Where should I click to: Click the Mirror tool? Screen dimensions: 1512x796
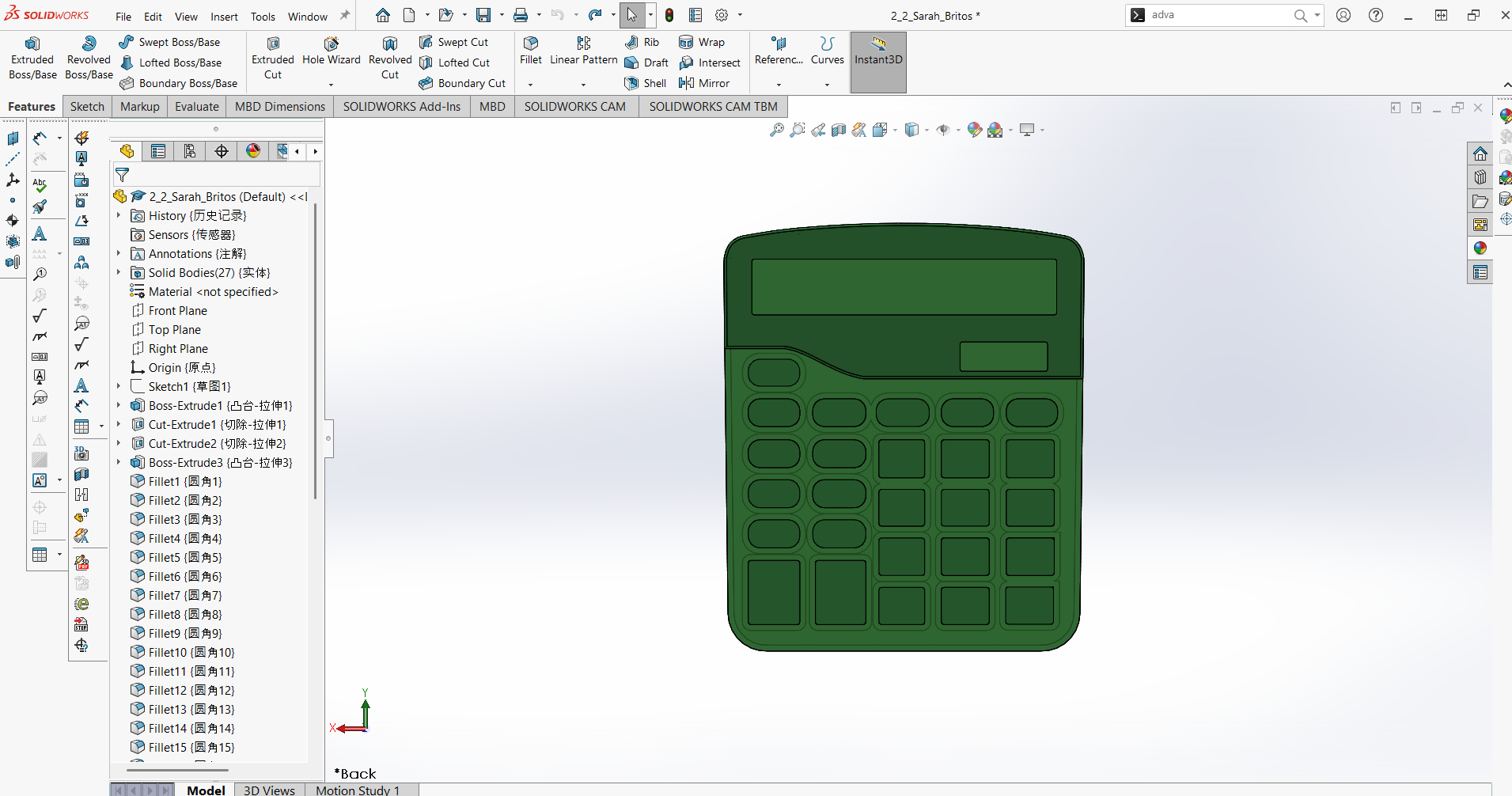tap(704, 83)
